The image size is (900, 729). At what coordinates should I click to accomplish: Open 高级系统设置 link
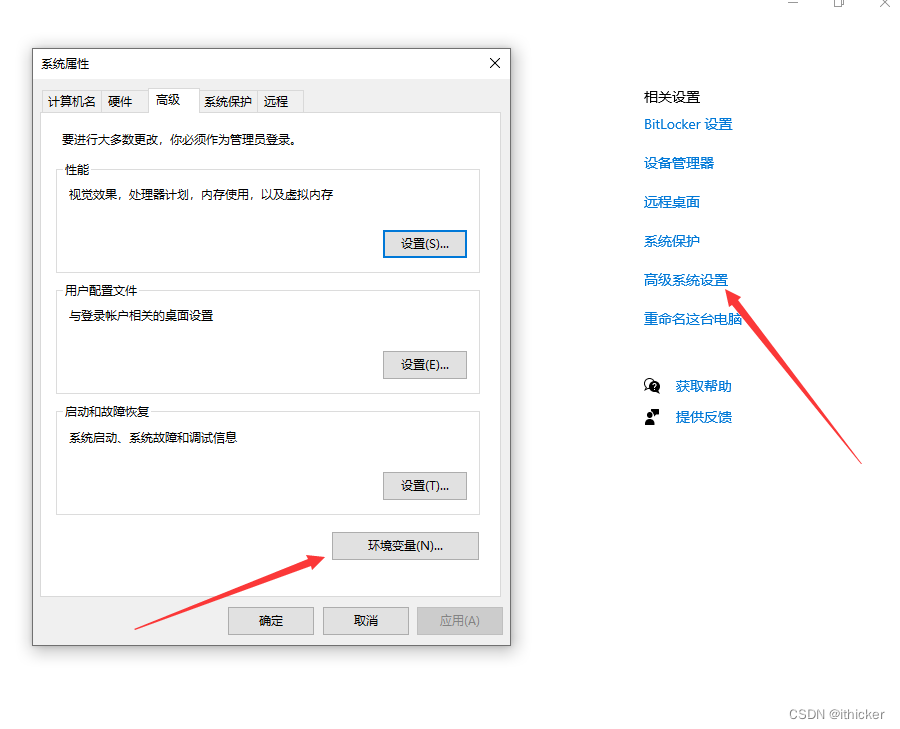(685, 279)
